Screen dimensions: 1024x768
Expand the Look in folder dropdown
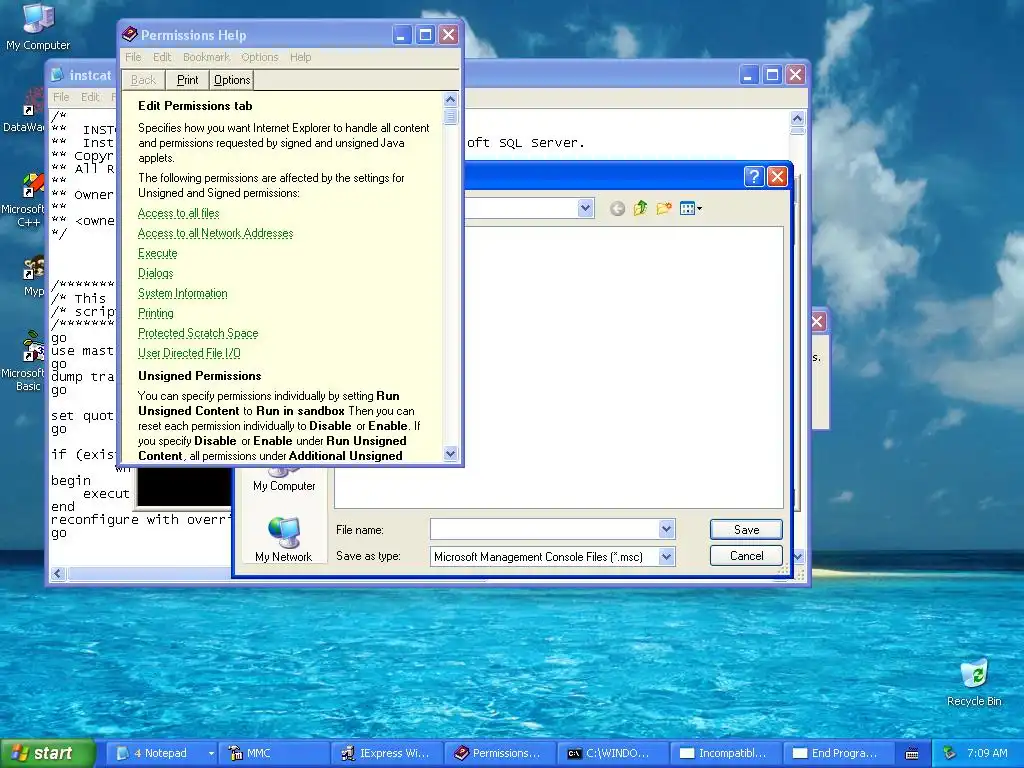point(585,208)
